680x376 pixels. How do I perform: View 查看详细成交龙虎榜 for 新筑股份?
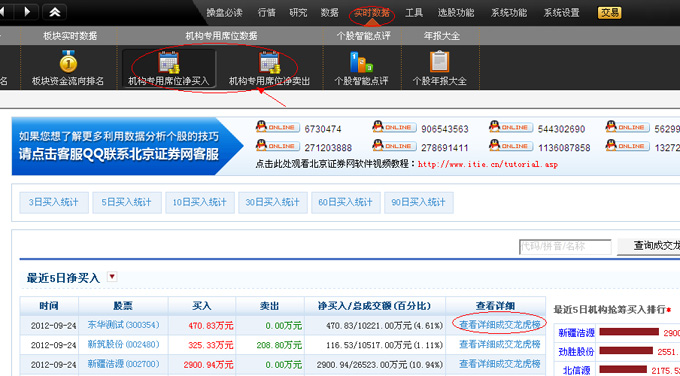500,345
